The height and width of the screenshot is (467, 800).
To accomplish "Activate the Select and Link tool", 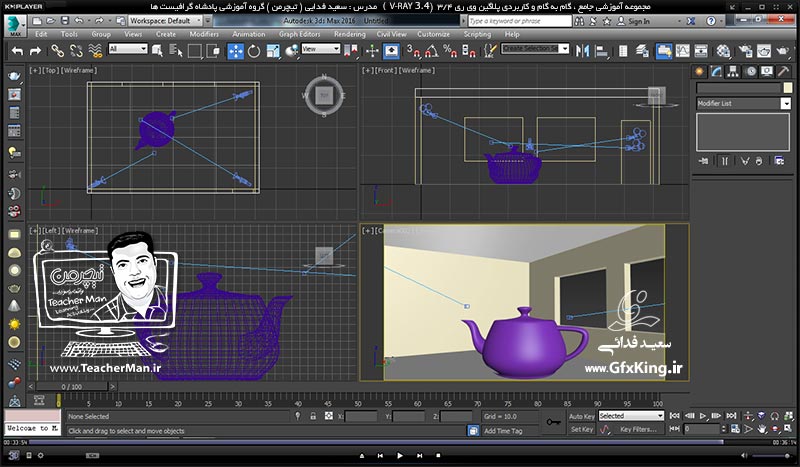I will (x=57, y=51).
